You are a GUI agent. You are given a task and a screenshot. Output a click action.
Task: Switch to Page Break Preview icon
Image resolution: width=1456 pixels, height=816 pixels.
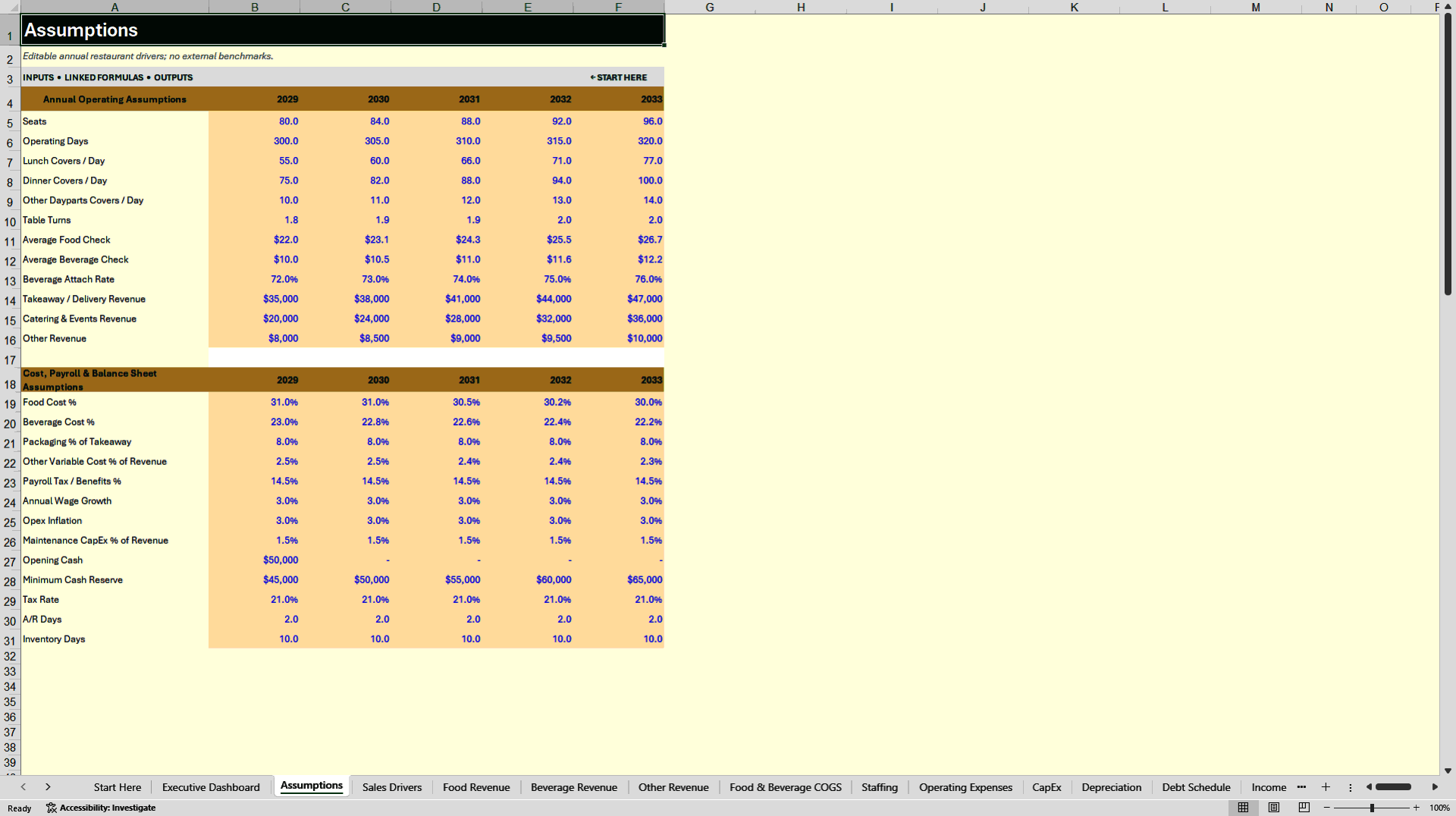[1304, 808]
